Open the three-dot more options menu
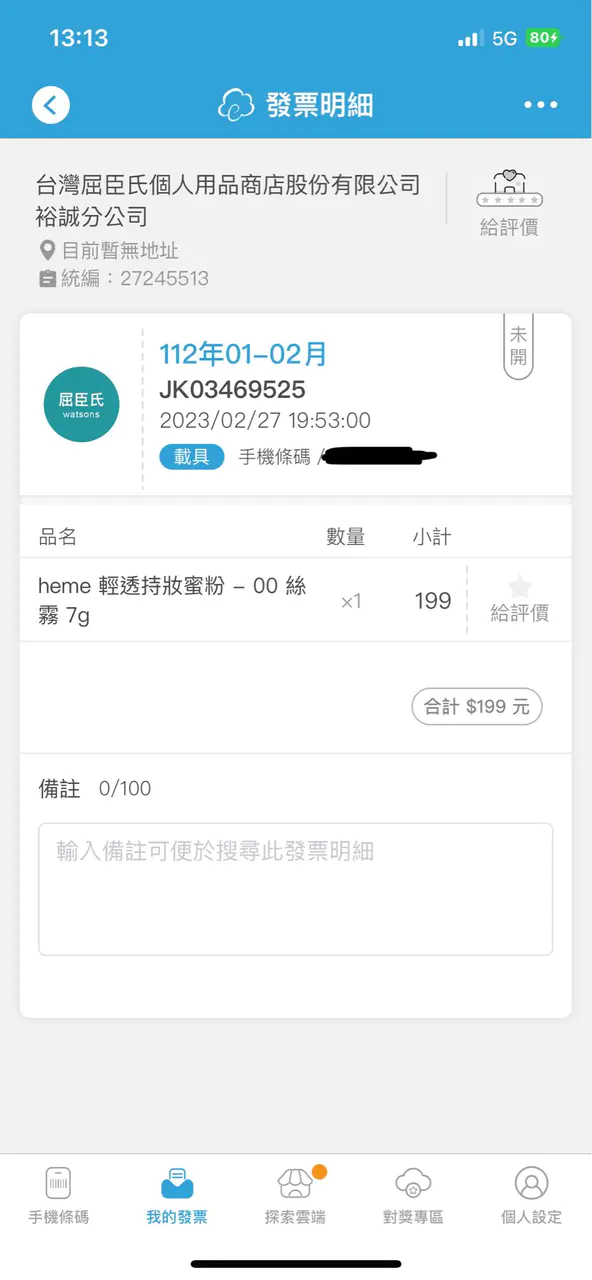 pos(541,105)
